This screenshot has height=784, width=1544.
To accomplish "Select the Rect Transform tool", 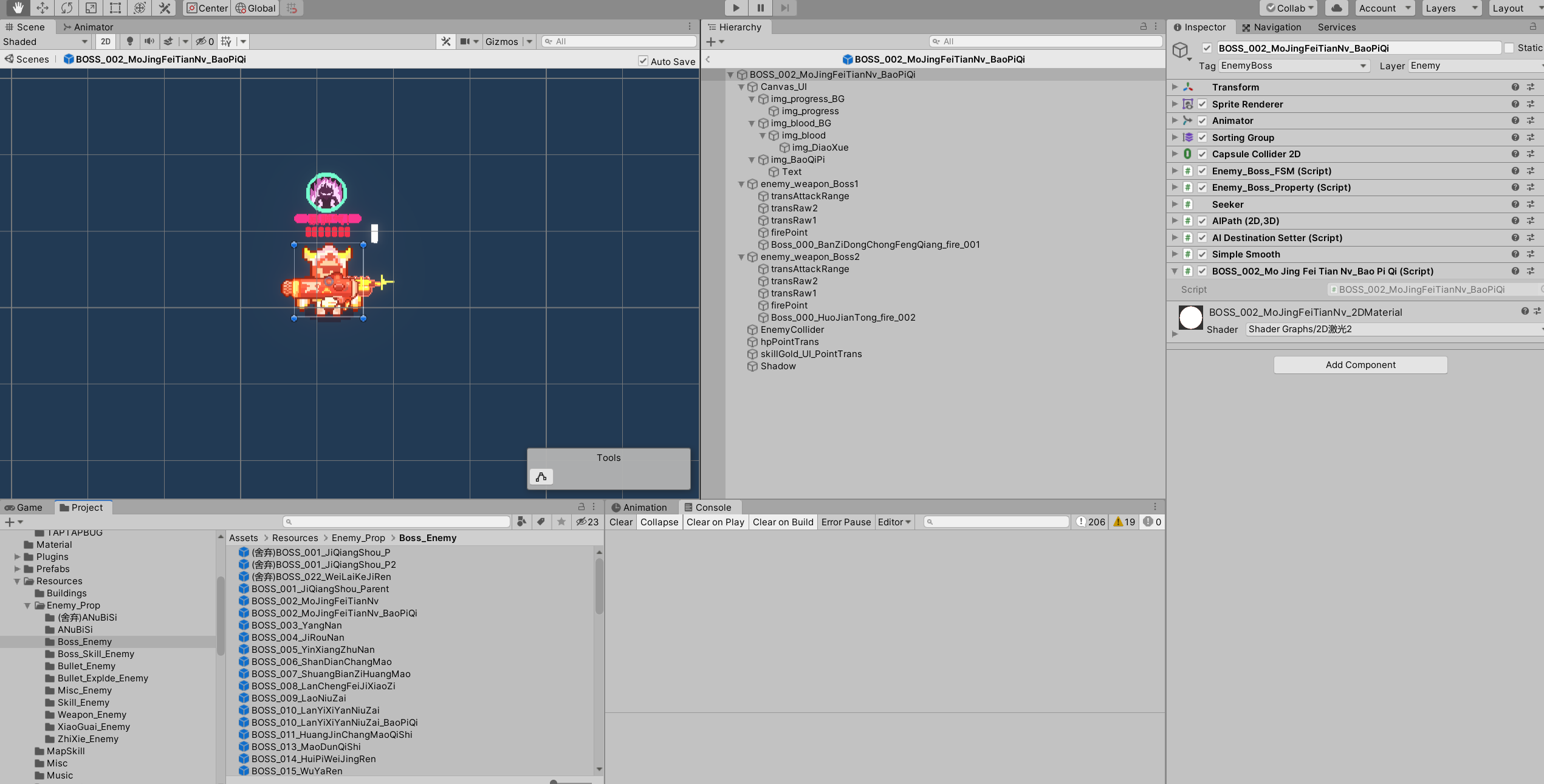I will [115, 8].
